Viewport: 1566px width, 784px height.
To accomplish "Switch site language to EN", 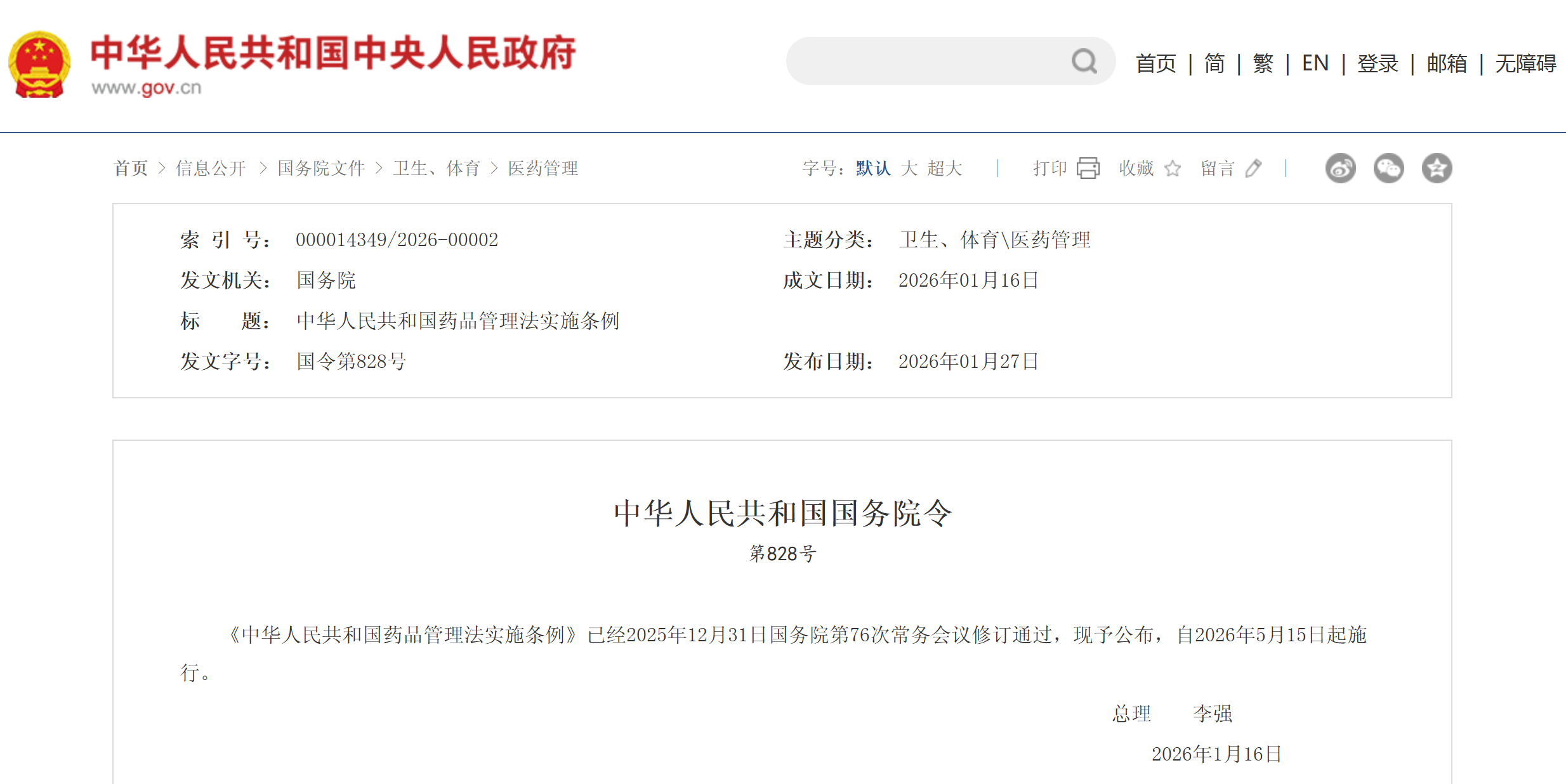I will 1315,63.
